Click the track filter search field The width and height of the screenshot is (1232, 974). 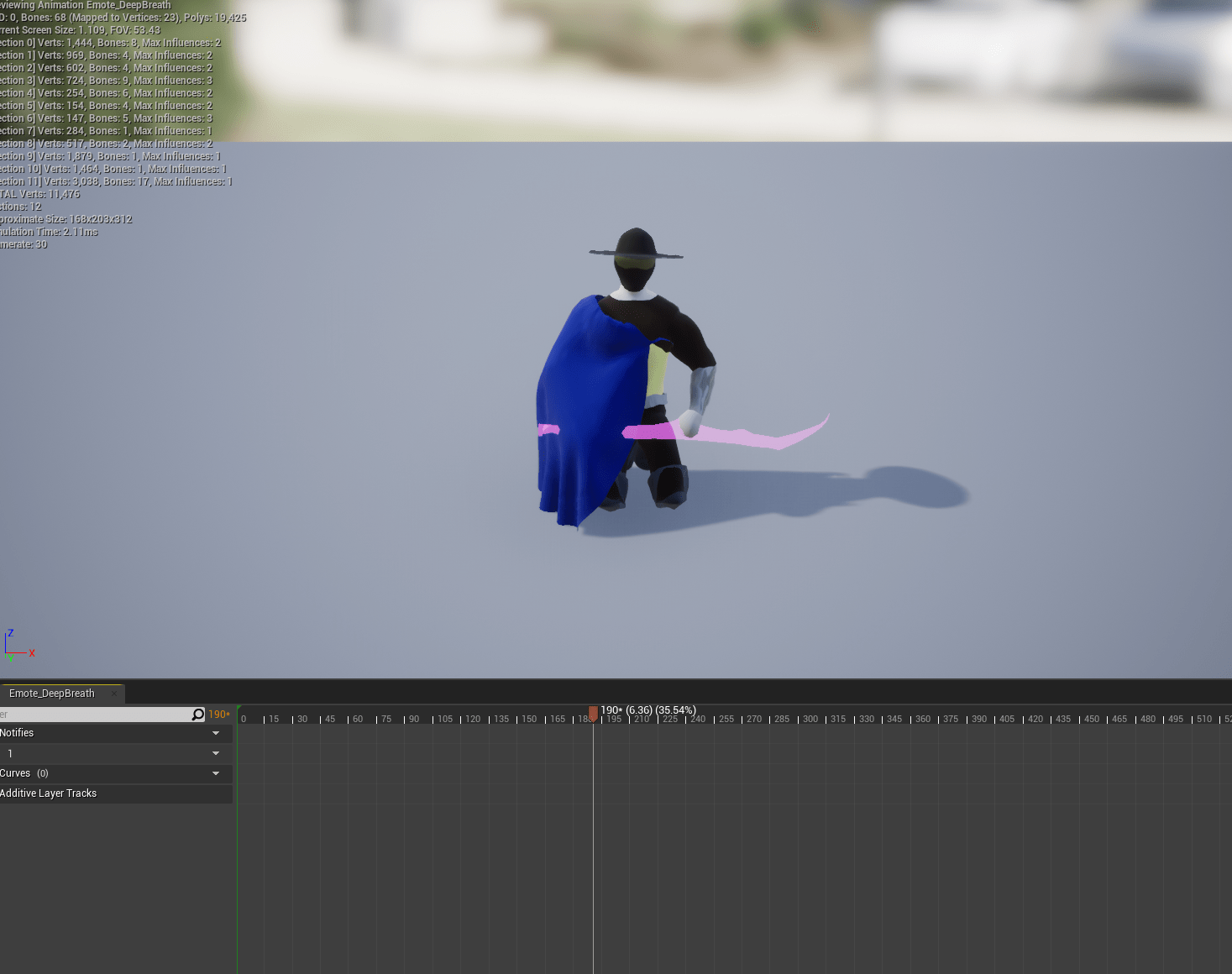coord(94,715)
